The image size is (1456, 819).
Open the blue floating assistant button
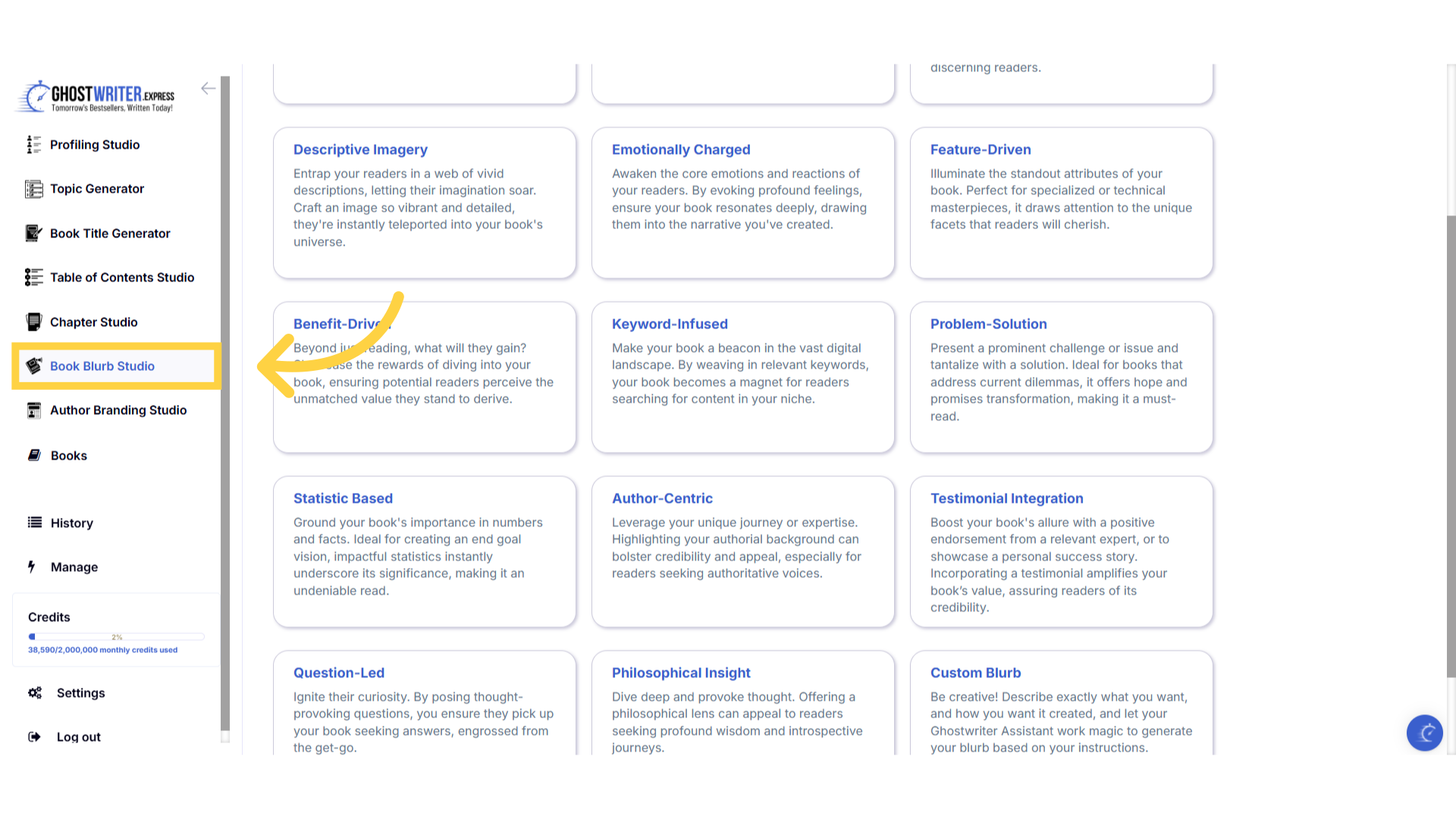(1424, 733)
